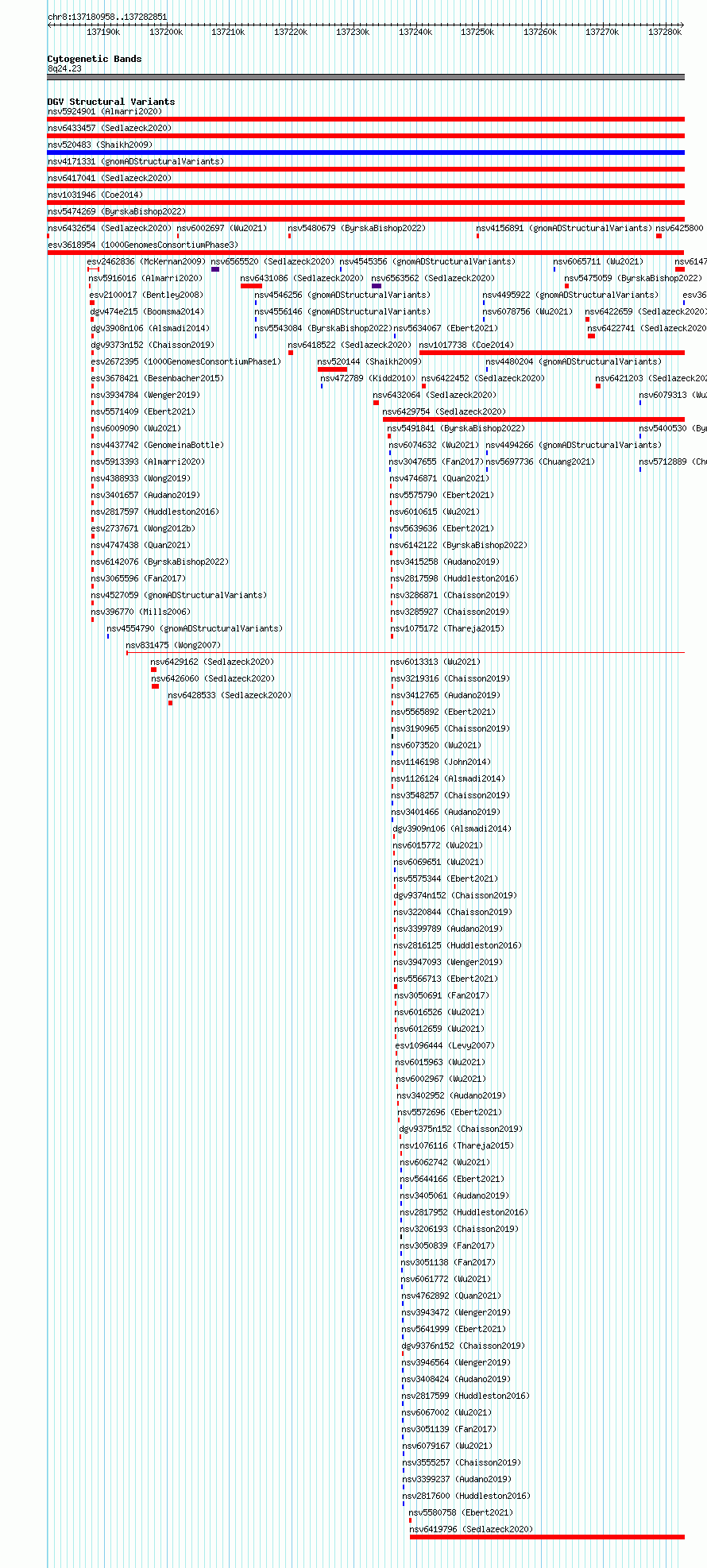The width and height of the screenshot is (707, 1568).
Task: Open the nsv6432064 (Sedlazeck2020) variant
Action: click(x=435, y=395)
